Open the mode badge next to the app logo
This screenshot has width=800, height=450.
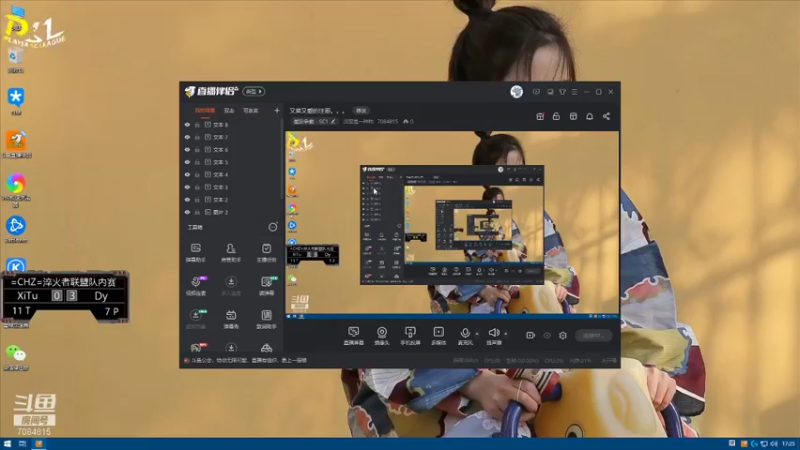pos(254,92)
